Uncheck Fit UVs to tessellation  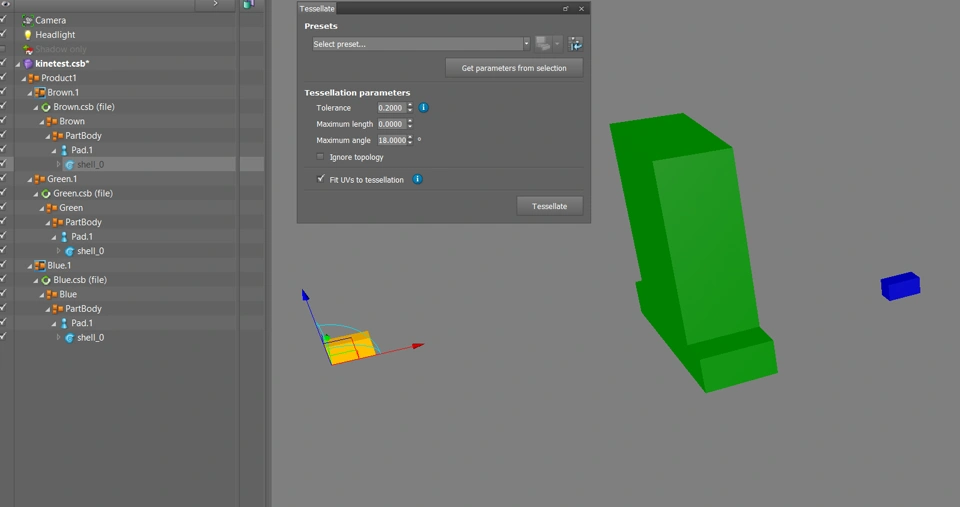click(x=321, y=180)
